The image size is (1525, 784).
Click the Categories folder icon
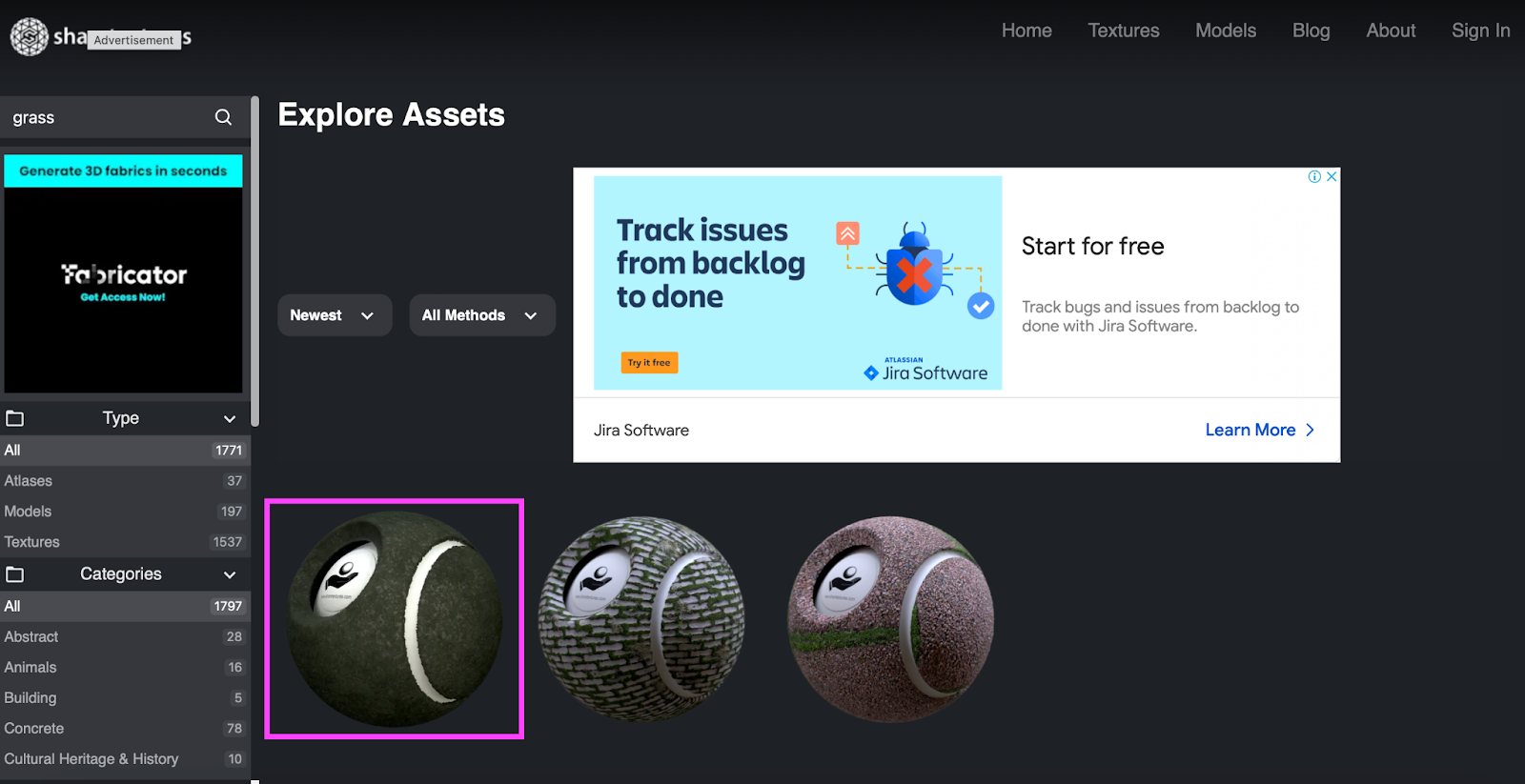pos(15,574)
